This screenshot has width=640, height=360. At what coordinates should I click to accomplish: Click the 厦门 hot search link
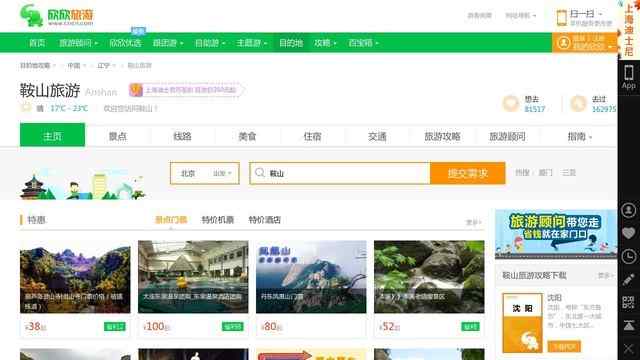click(546, 173)
